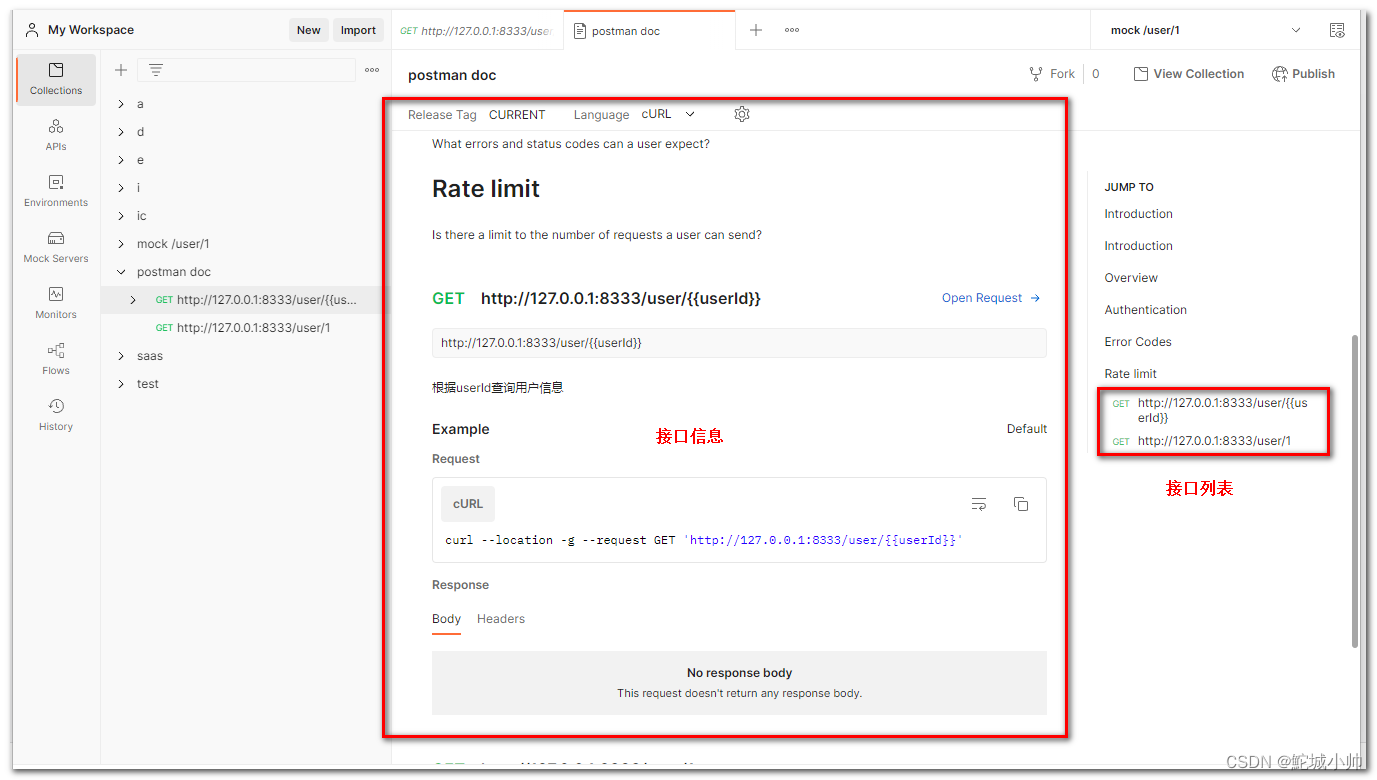Open the Environments sidebar section

(56, 191)
